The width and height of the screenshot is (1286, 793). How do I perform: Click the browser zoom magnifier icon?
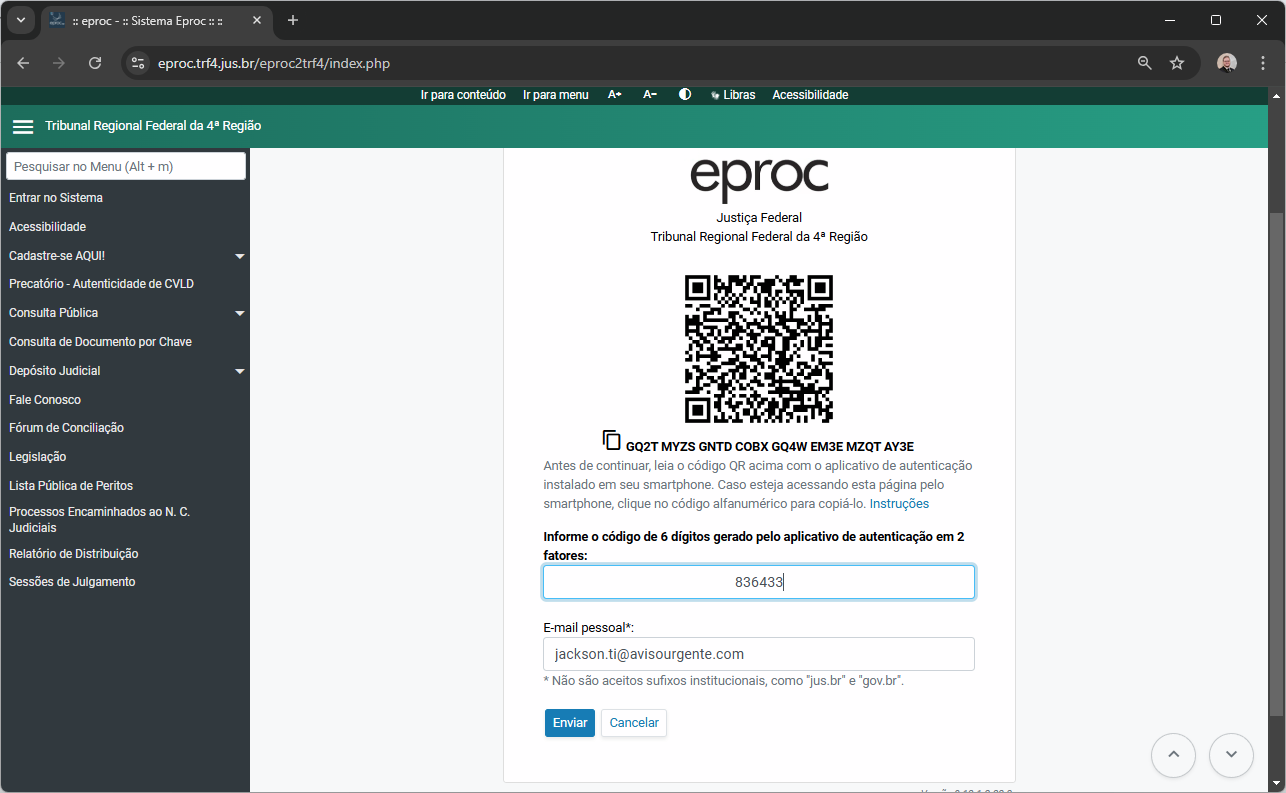coord(1145,63)
